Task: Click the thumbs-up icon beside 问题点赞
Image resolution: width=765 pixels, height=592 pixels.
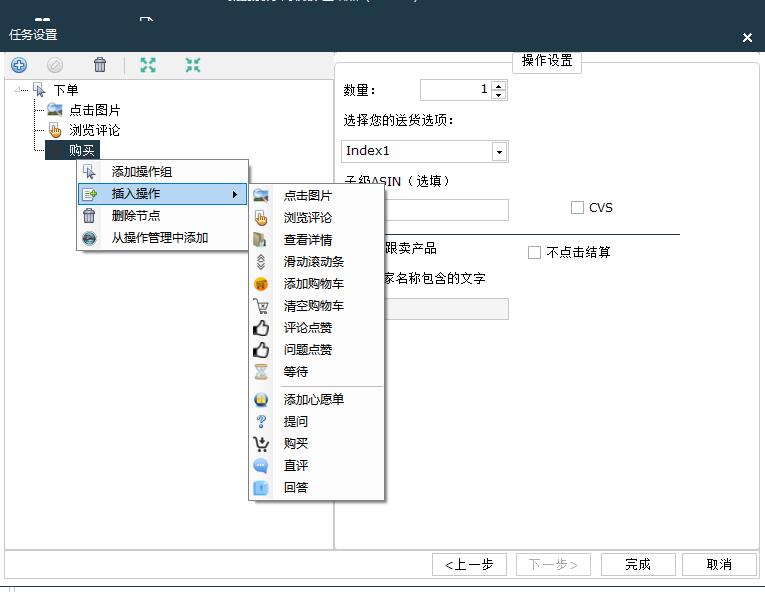Action: tap(261, 350)
